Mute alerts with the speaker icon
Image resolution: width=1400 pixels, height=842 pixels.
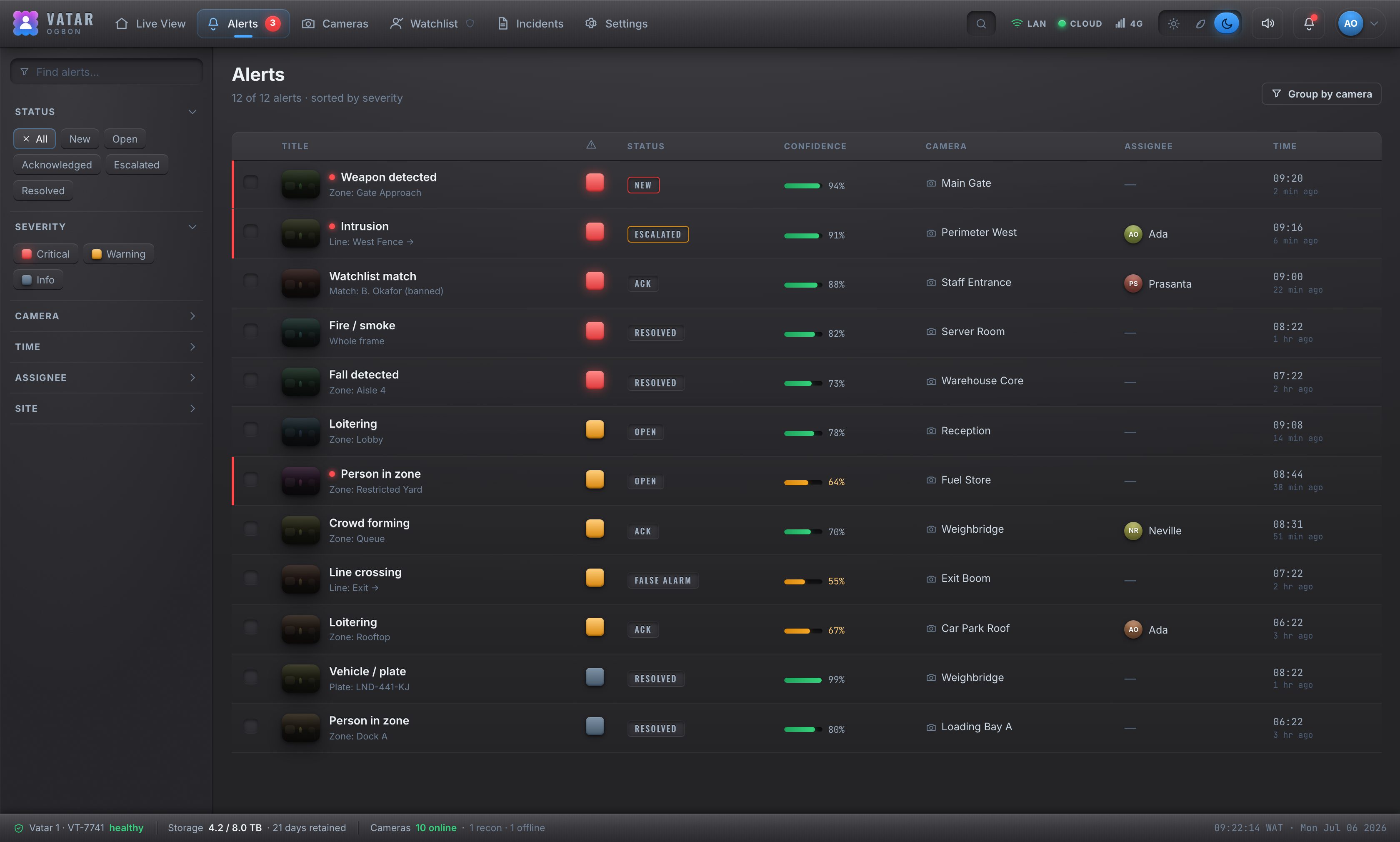(x=1267, y=24)
